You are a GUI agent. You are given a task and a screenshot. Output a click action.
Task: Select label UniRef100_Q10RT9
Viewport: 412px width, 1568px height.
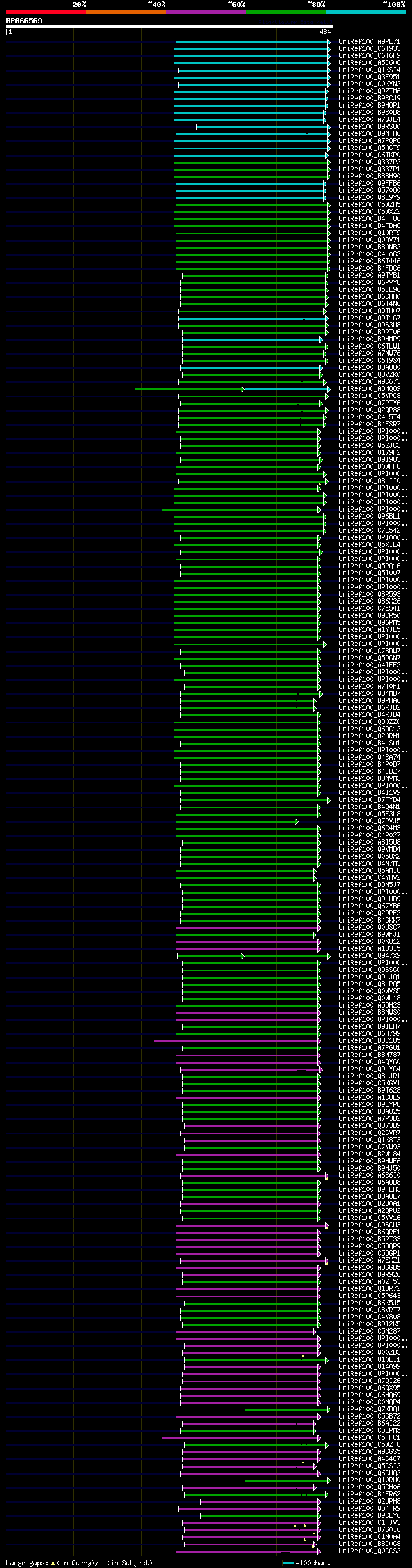pos(370,233)
